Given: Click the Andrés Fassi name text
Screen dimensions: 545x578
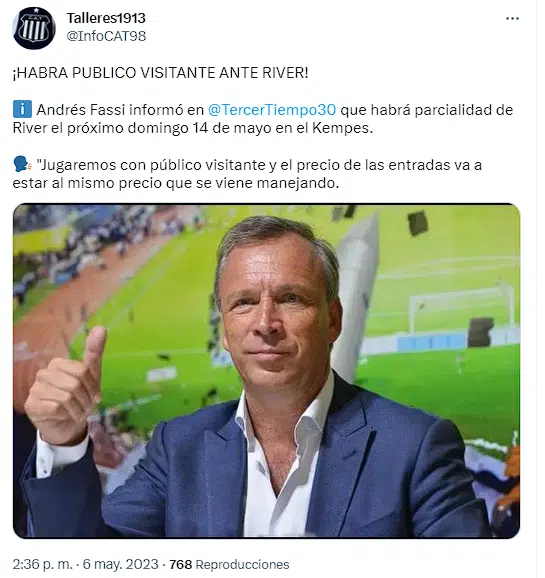Looking at the screenshot, I should click(x=81, y=110).
